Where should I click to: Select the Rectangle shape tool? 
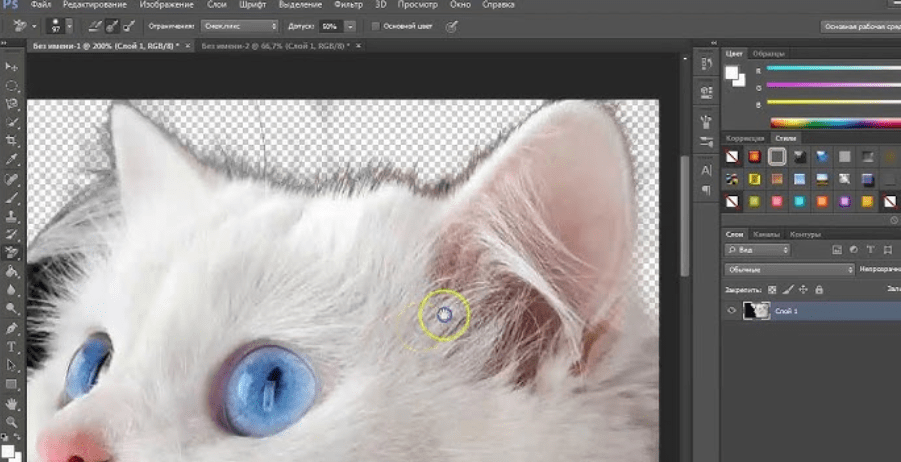(11, 384)
